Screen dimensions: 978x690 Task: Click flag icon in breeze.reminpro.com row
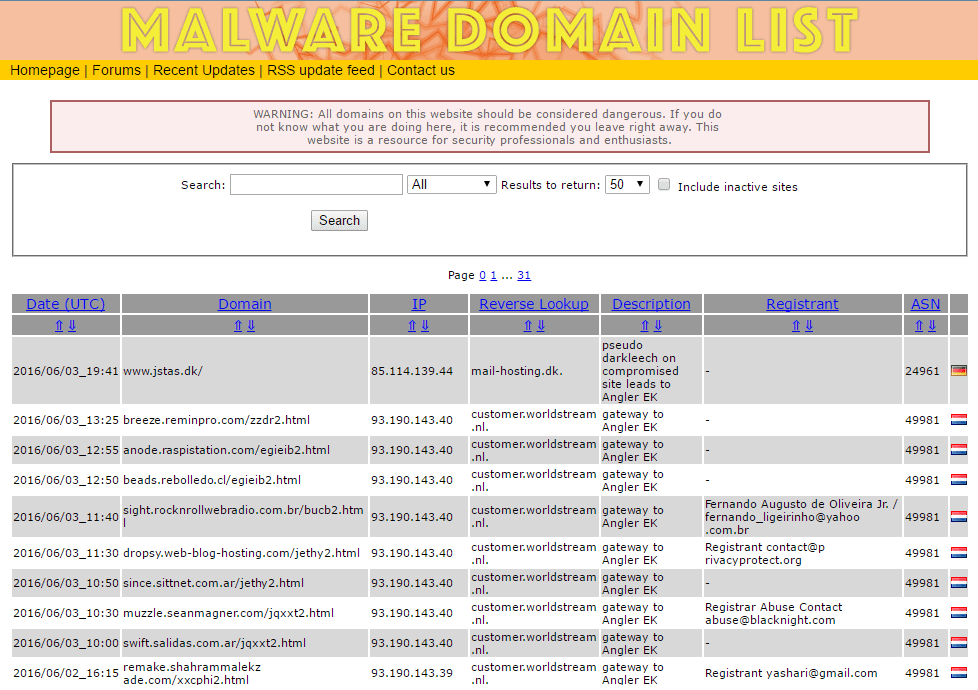tap(959, 420)
